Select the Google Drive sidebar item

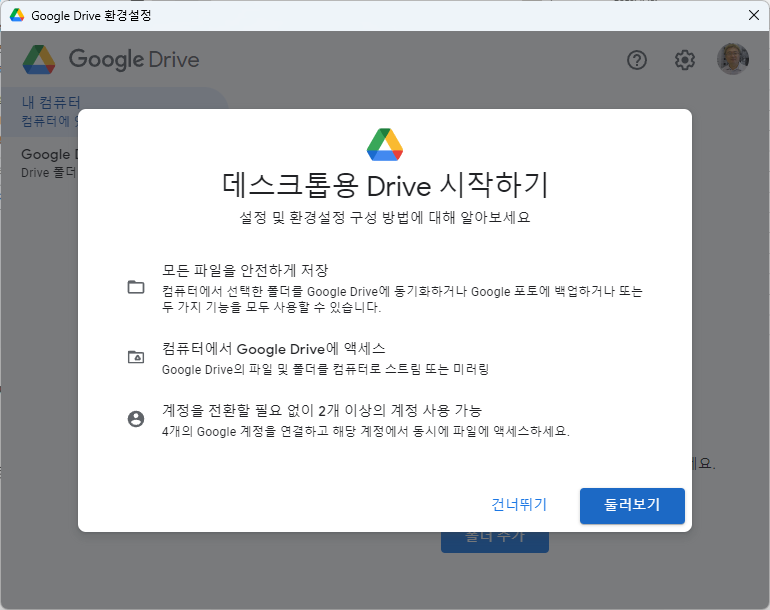pyautogui.click(x=45, y=154)
